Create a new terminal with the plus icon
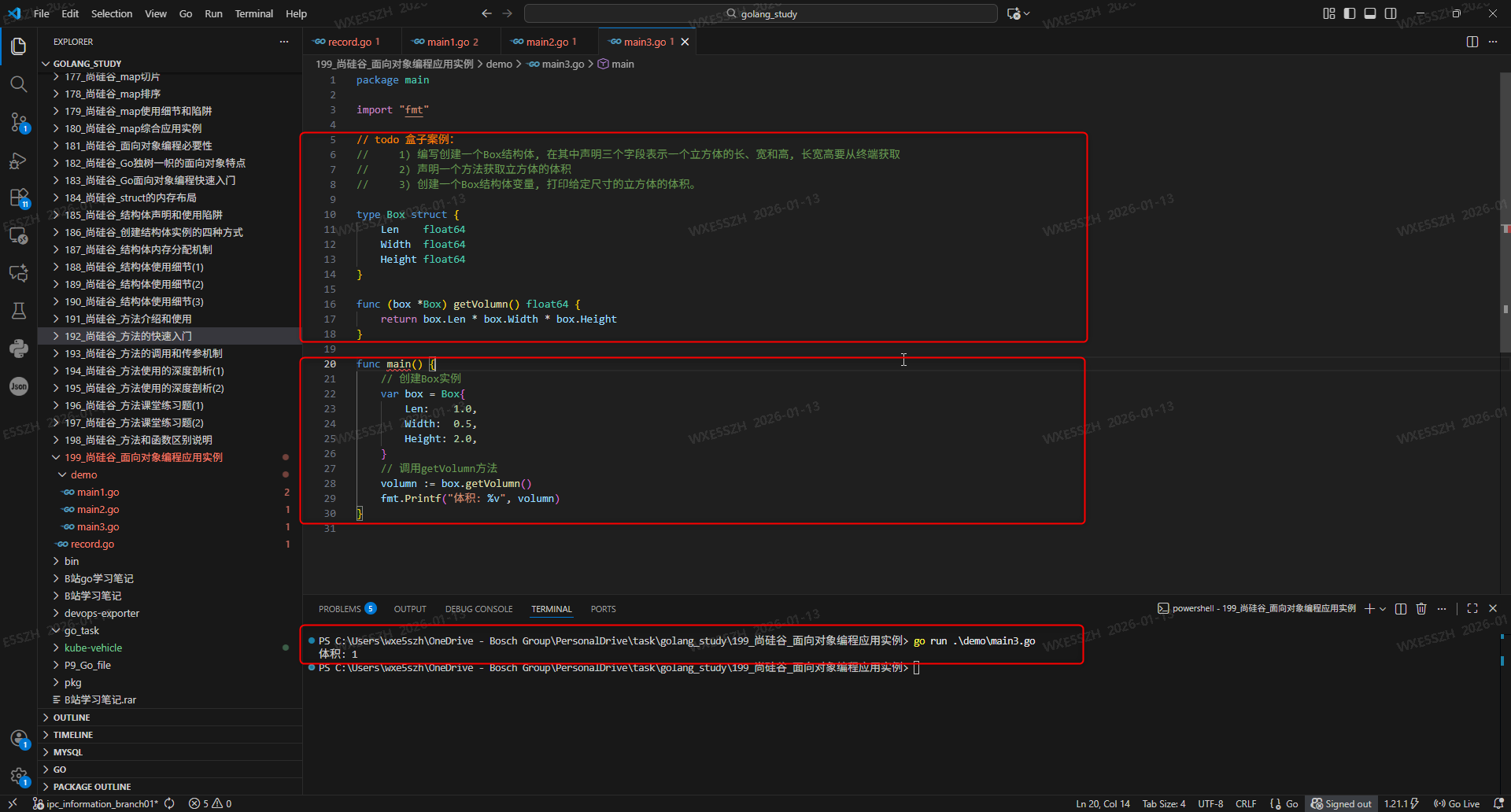The image size is (1511, 812). click(x=1369, y=608)
